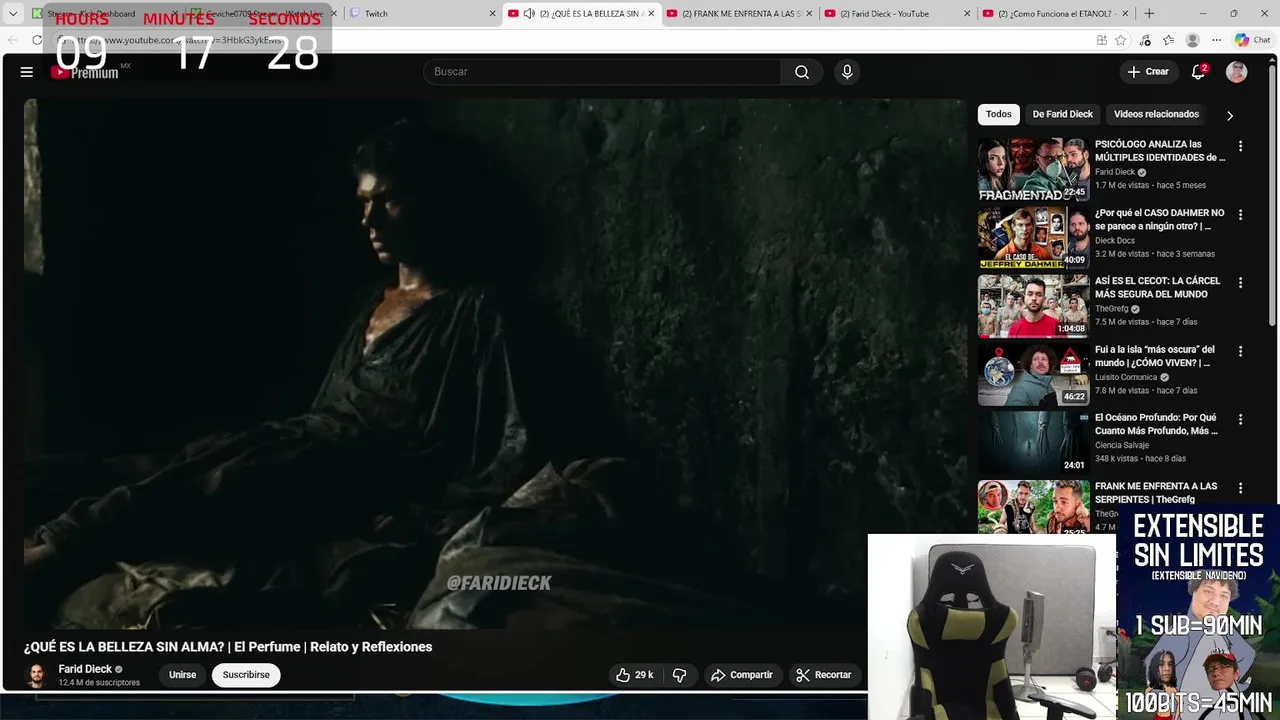The width and height of the screenshot is (1280, 720).
Task: Open the YouTube account avatar menu
Action: [x=1237, y=72]
